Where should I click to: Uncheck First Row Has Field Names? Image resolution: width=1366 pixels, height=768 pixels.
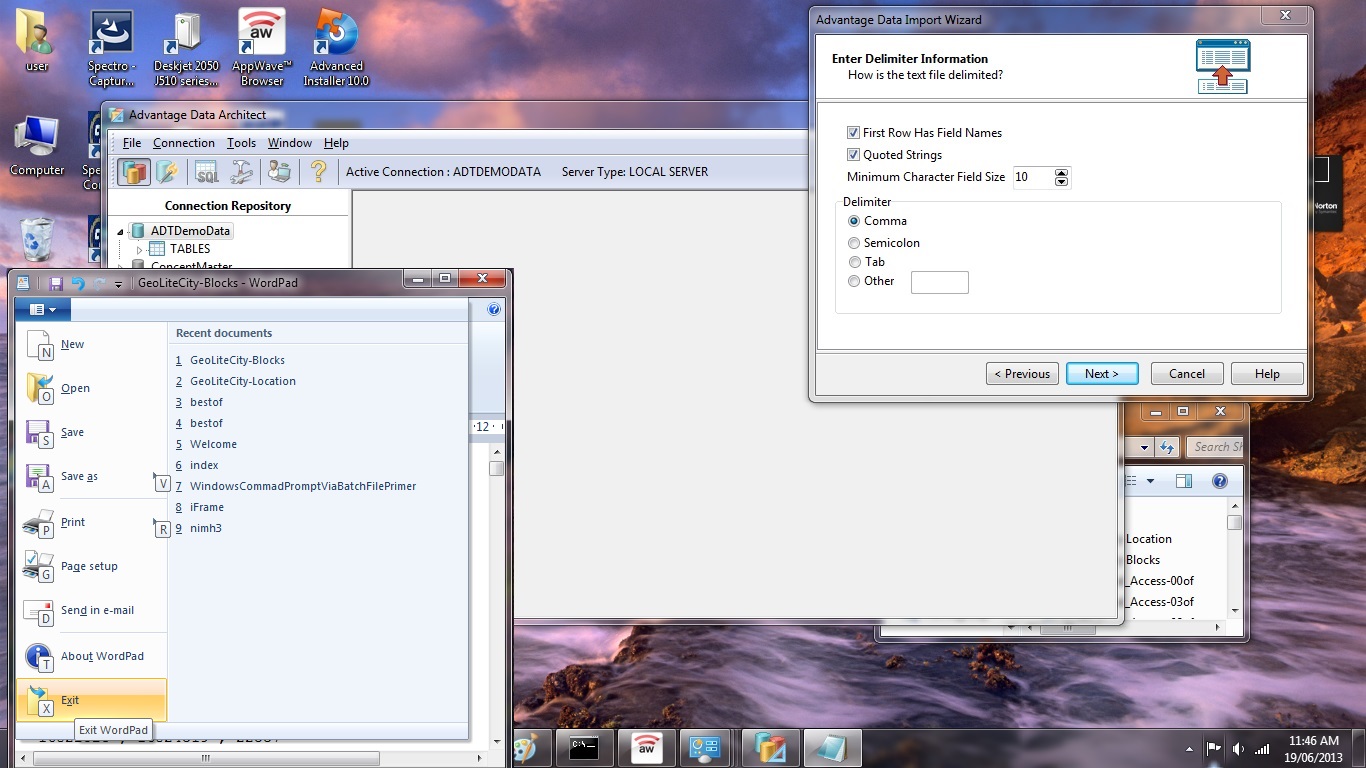coord(853,133)
